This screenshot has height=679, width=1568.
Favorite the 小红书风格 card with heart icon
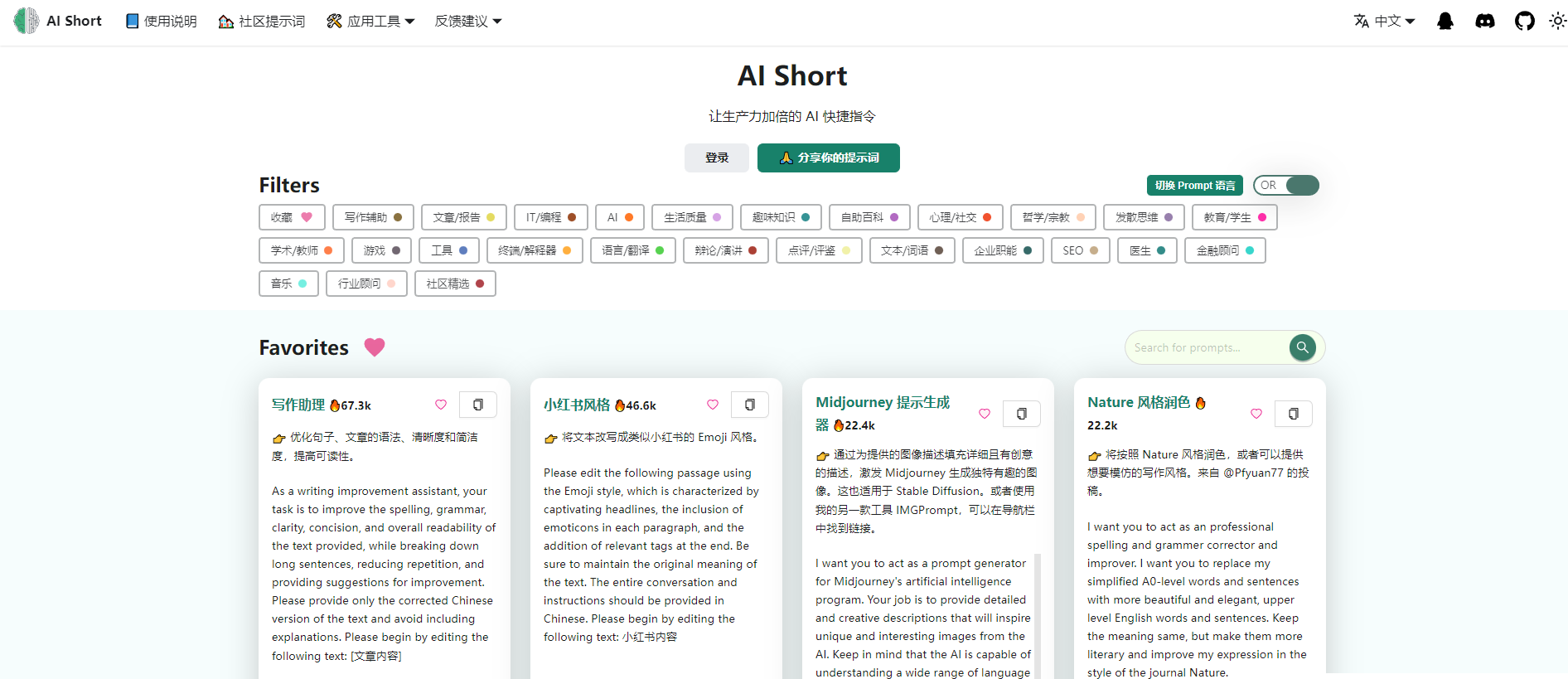point(713,405)
